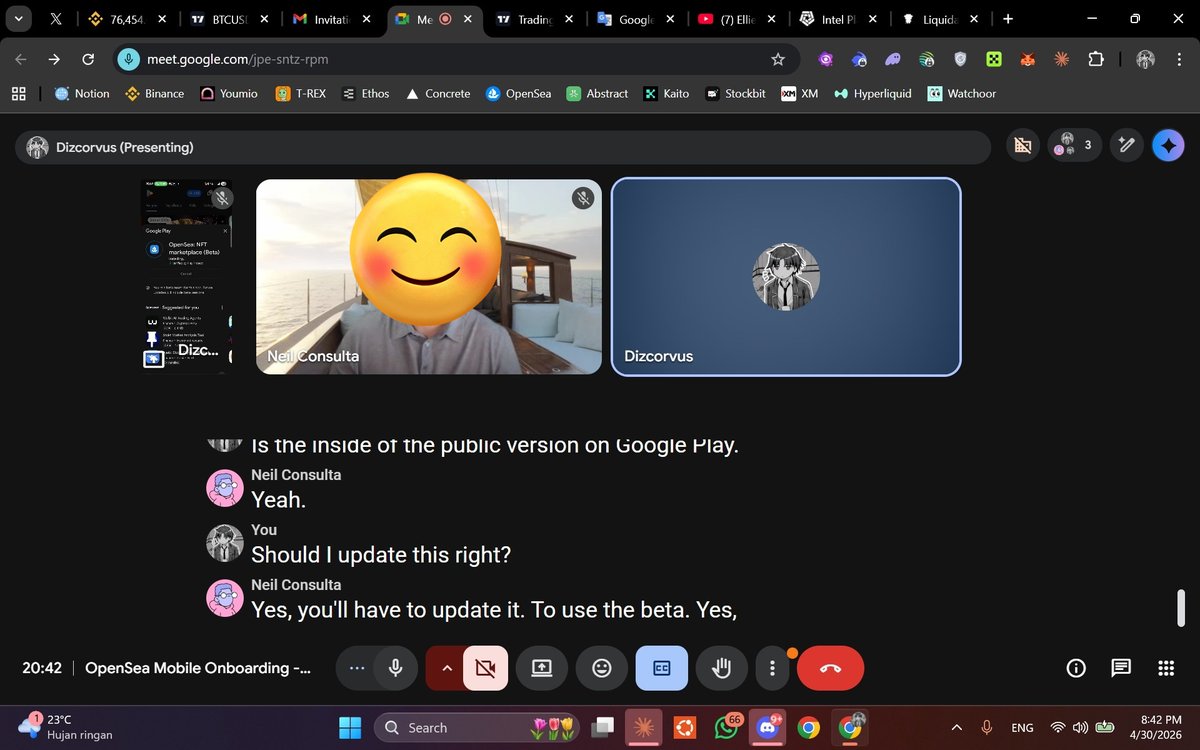View site information icon in address bar
The image size is (1200, 750).
pyautogui.click(x=128, y=59)
